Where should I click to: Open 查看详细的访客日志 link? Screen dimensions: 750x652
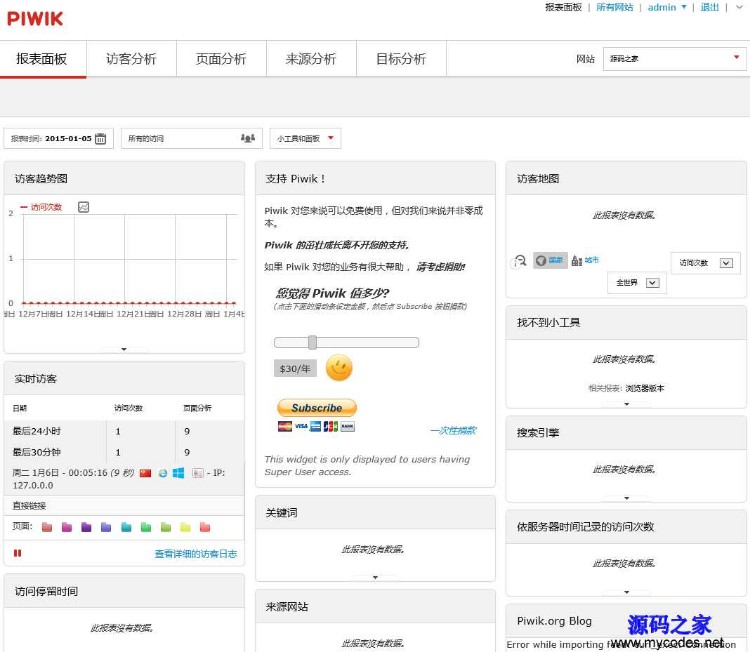click(x=196, y=553)
